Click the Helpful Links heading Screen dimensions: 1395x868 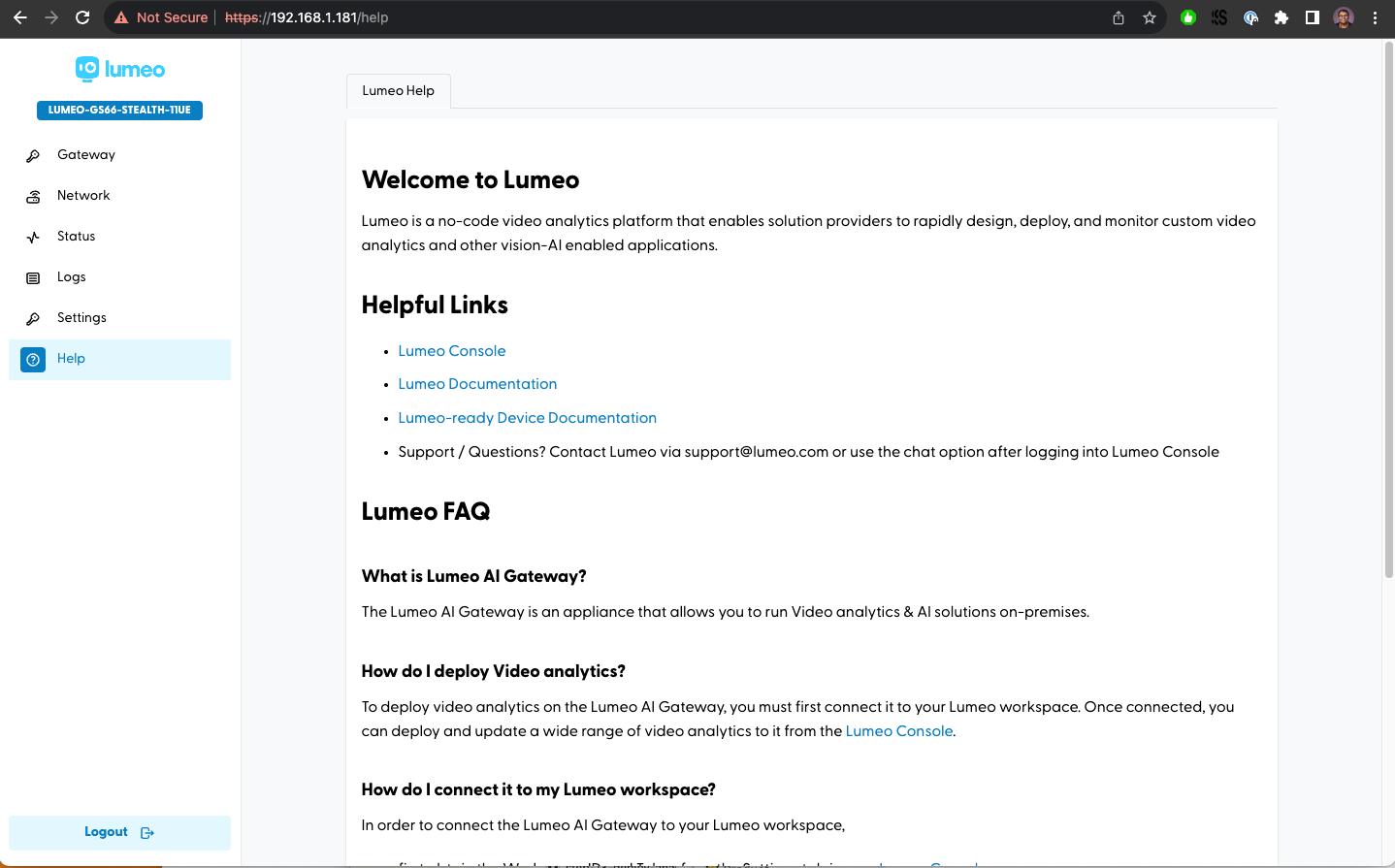click(x=435, y=305)
